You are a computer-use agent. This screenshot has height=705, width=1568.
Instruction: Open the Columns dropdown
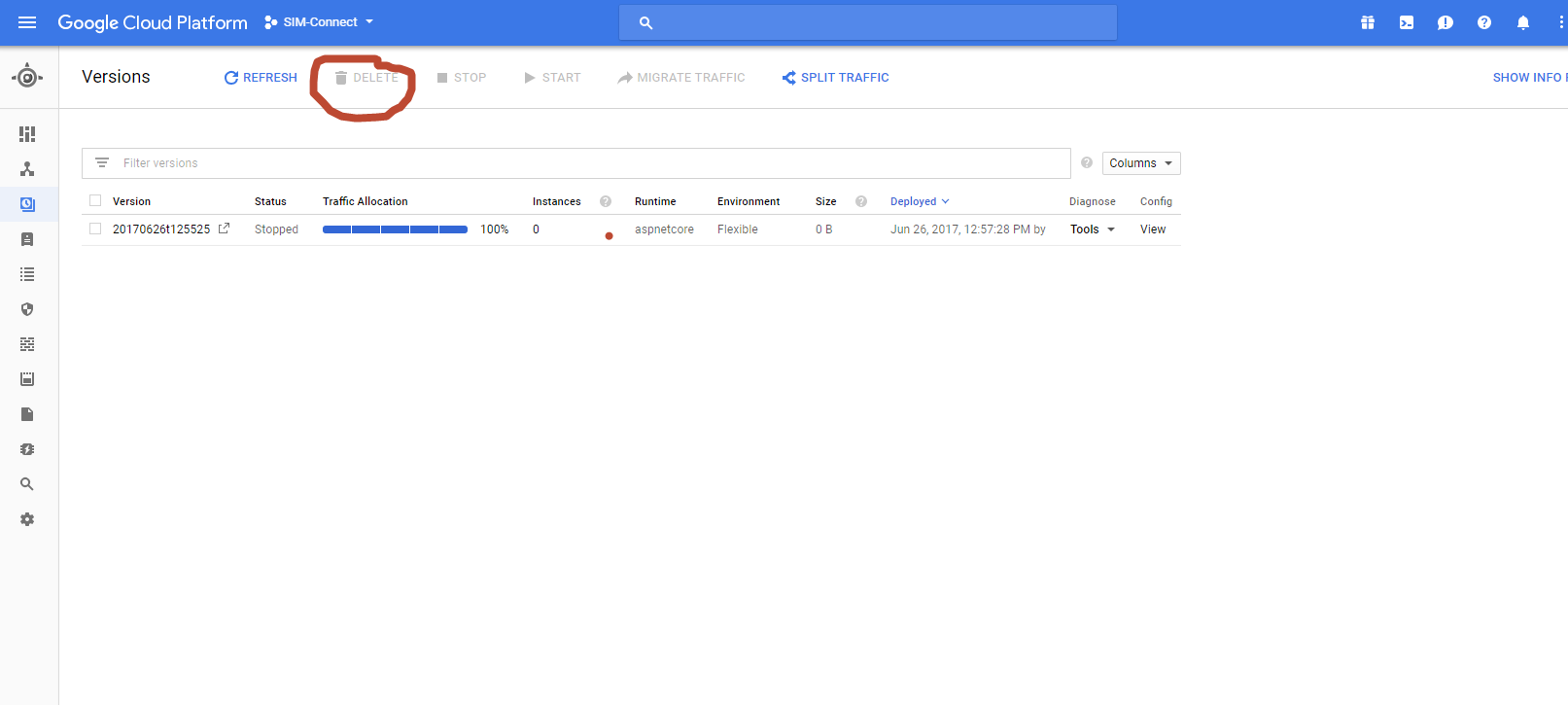[x=1141, y=163]
